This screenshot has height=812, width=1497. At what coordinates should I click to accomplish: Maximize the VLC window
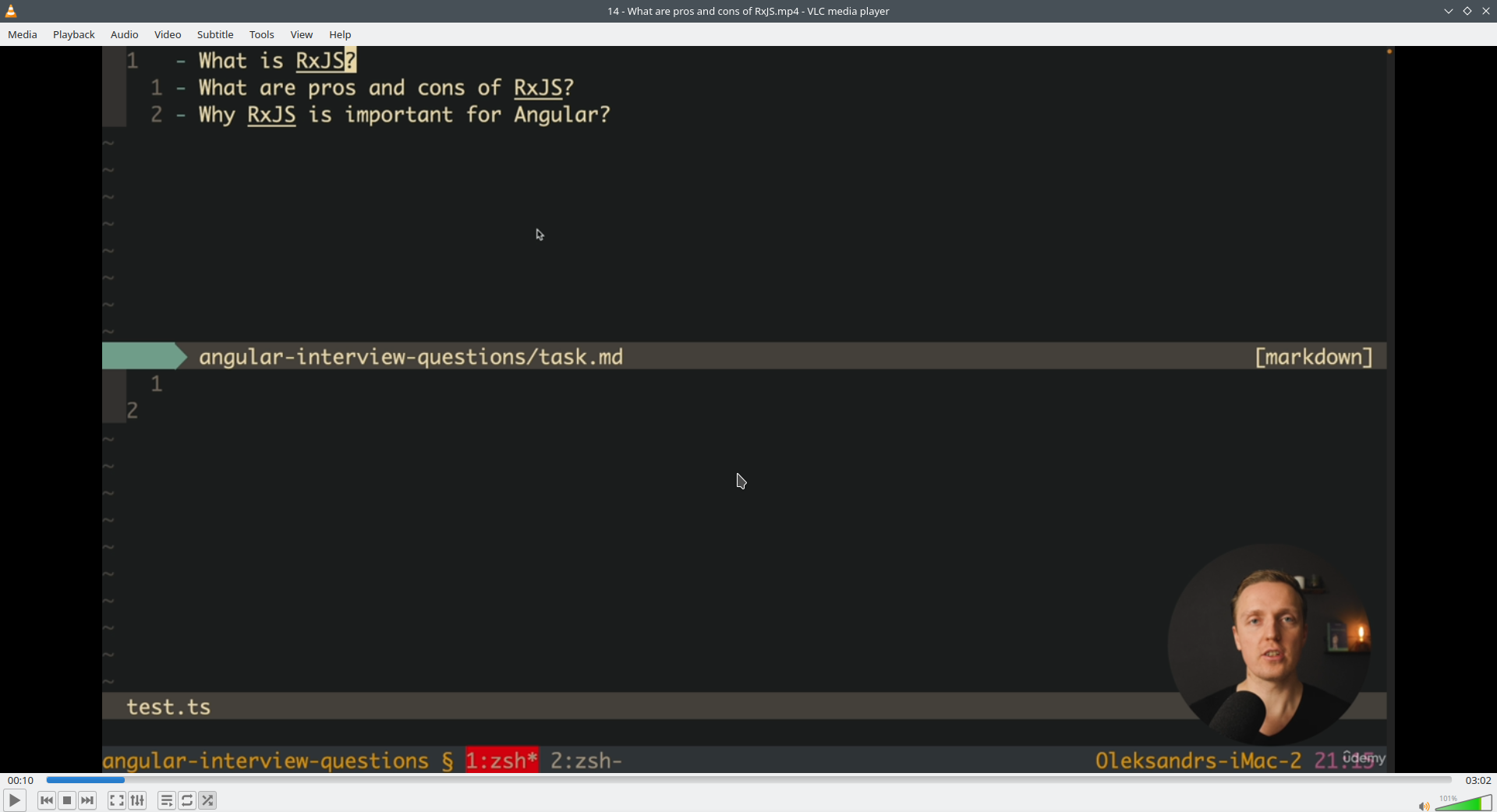coord(1467,11)
